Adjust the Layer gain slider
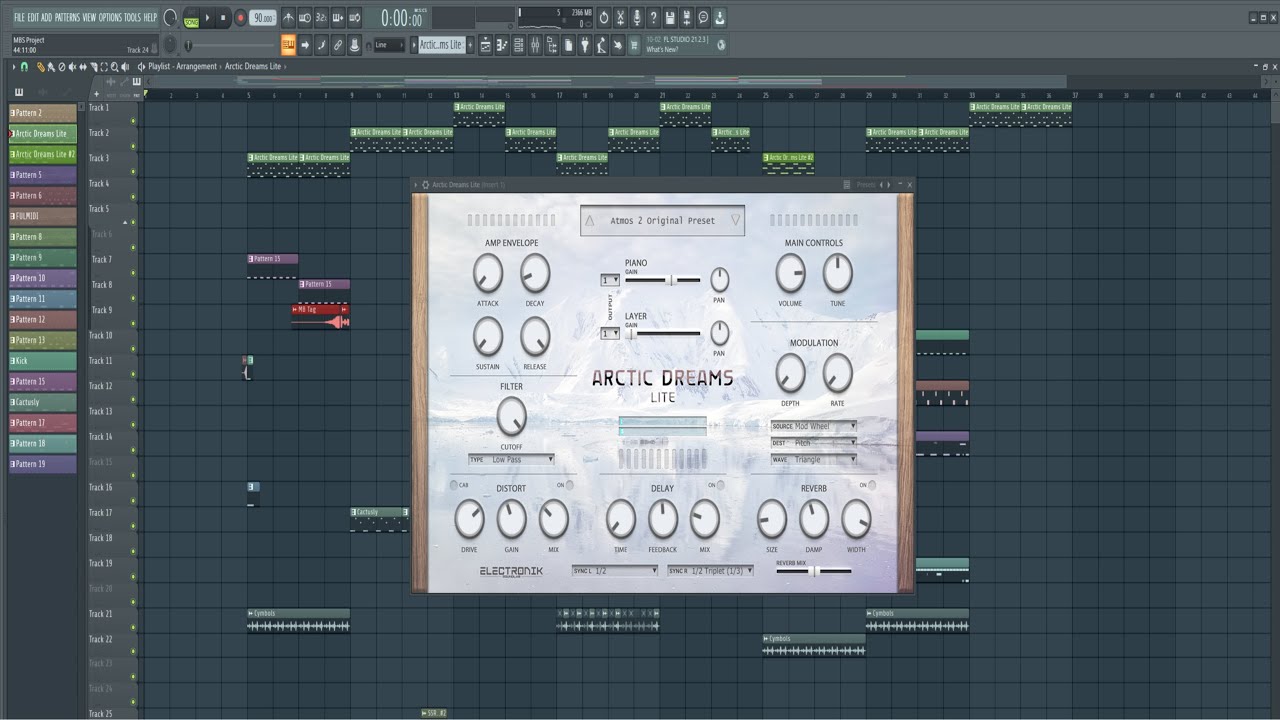1280x720 pixels. [x=663, y=334]
